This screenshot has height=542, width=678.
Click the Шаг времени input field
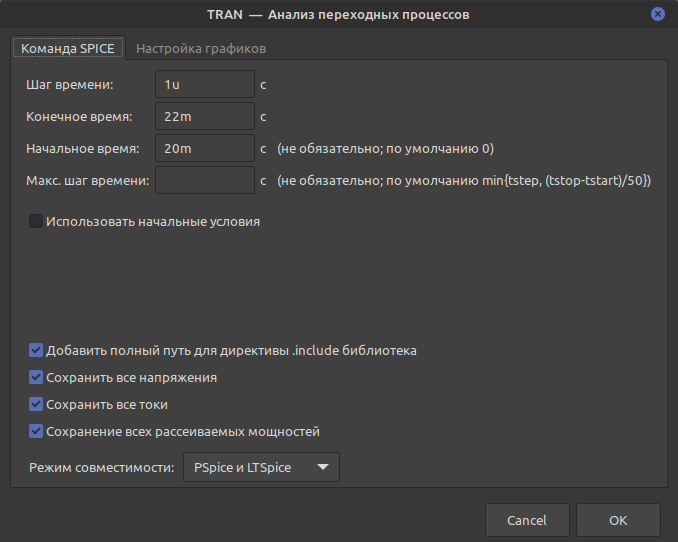[205, 85]
